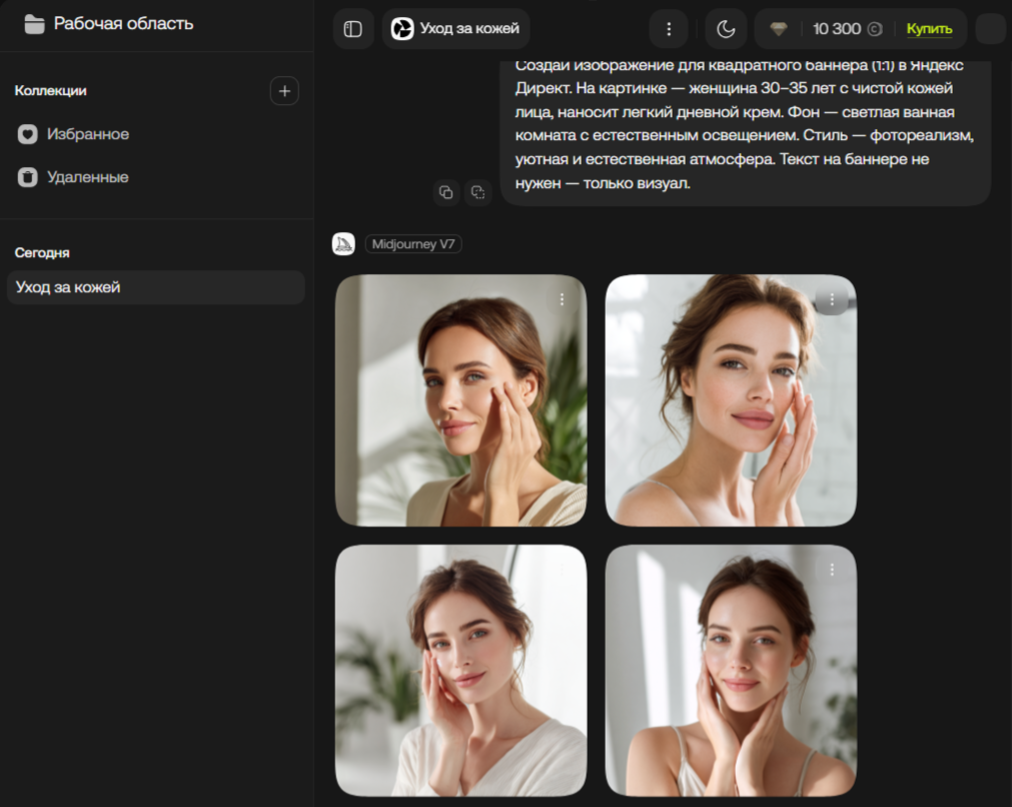
Task: Open options menu on bottom-right generated image
Action: (x=831, y=569)
